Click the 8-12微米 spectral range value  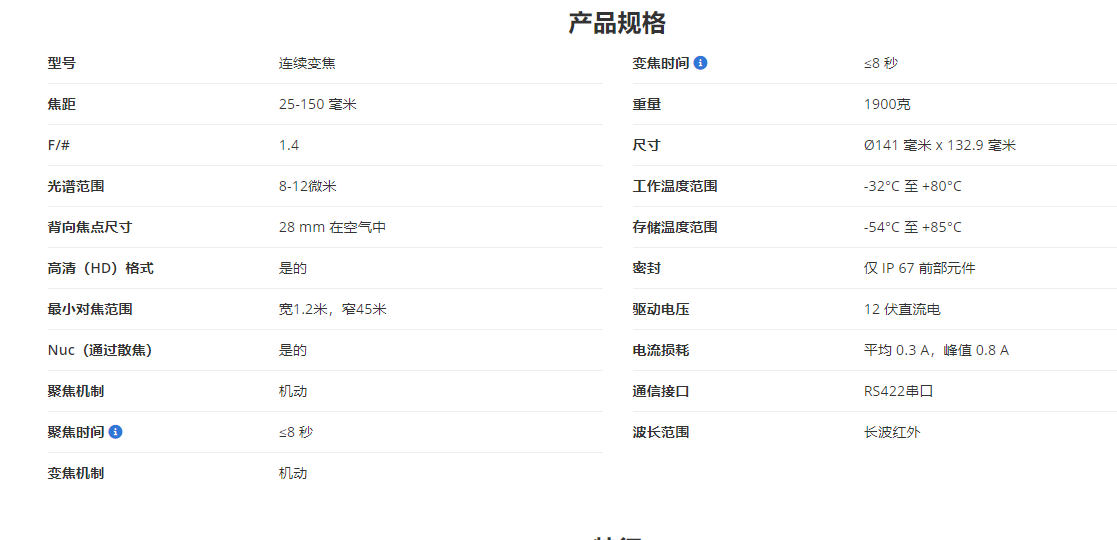tap(307, 186)
